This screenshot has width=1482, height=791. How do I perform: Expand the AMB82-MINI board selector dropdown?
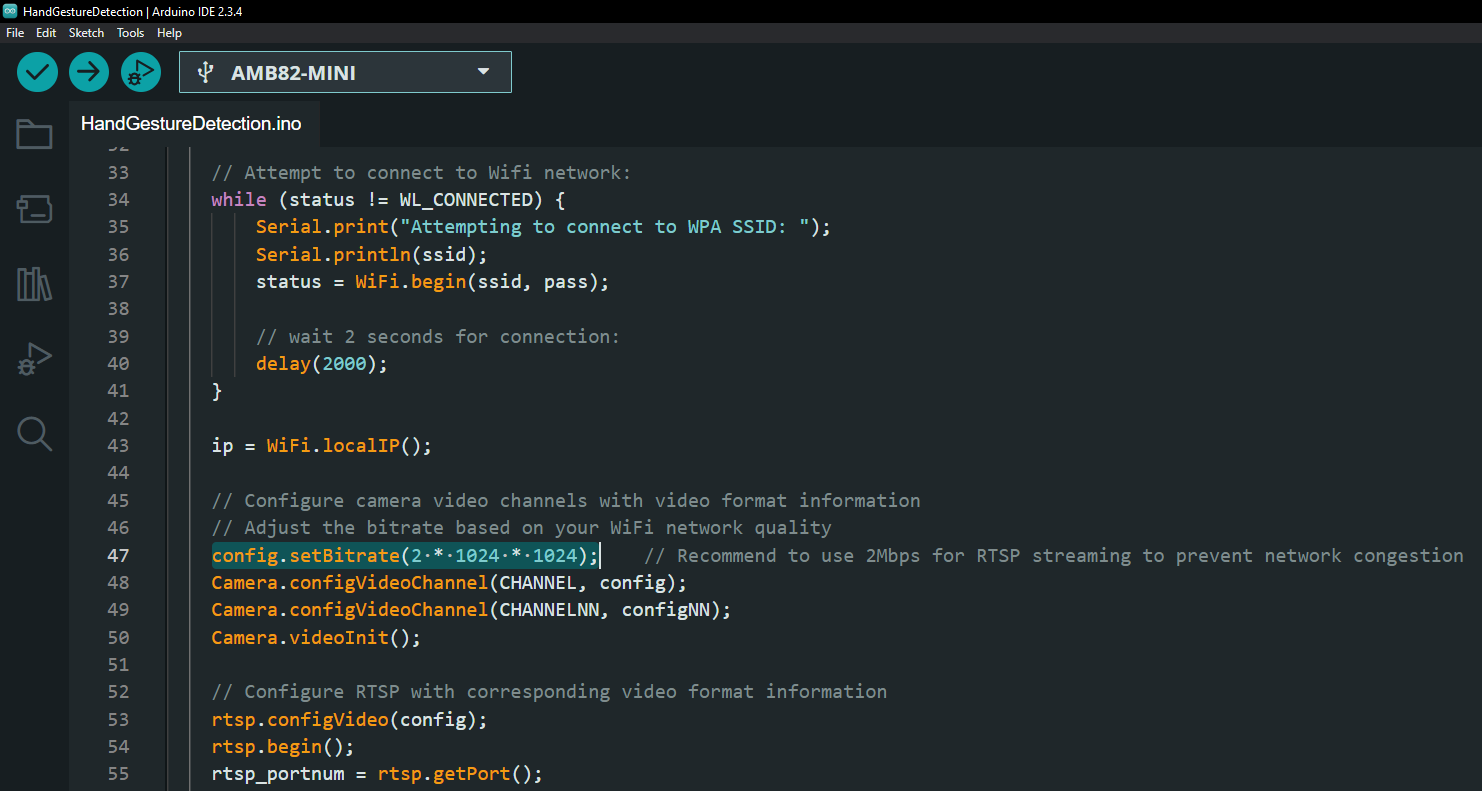[x=345, y=73]
